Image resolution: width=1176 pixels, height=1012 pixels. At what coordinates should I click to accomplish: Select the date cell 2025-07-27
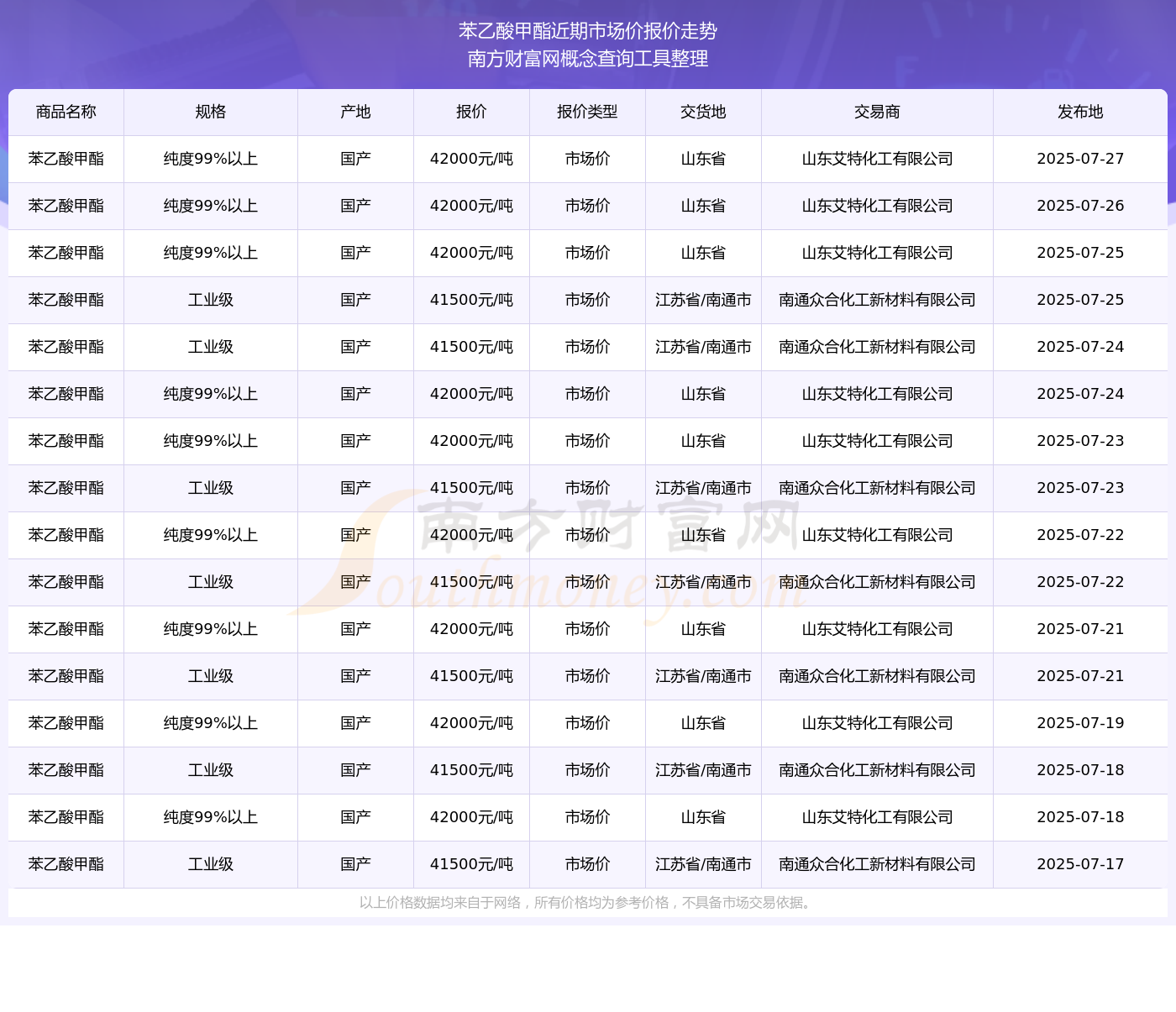1080,159
